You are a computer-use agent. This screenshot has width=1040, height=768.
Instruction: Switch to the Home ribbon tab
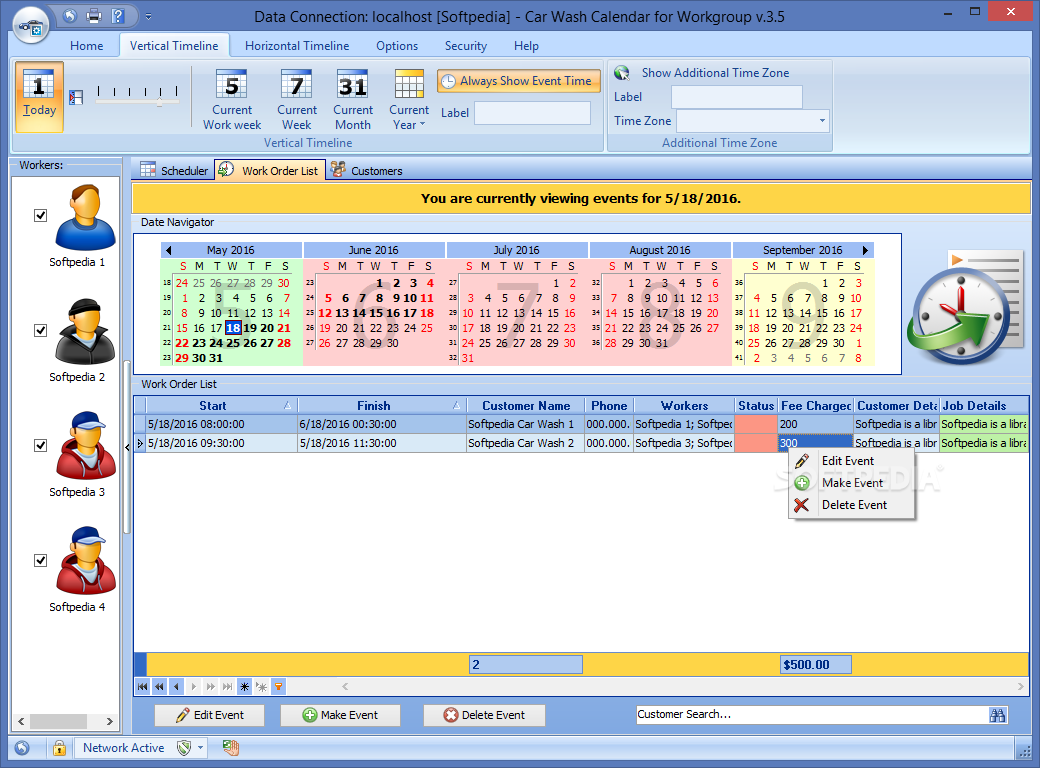tap(87, 46)
